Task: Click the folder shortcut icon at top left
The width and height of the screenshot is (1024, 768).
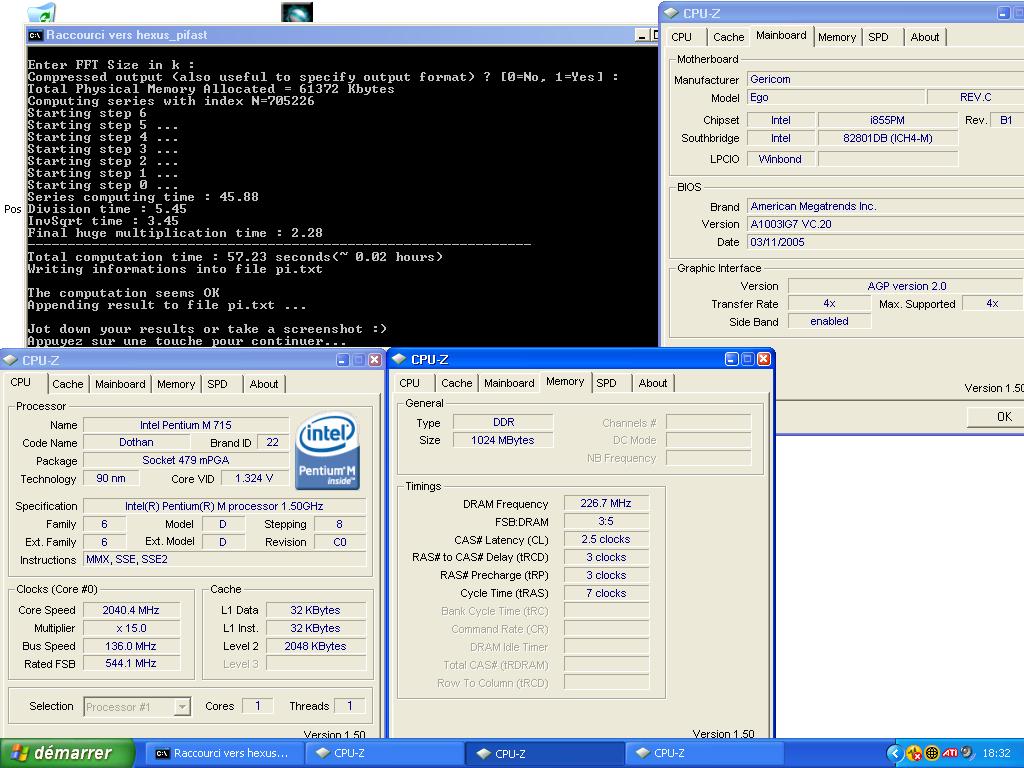Action: coord(42,12)
